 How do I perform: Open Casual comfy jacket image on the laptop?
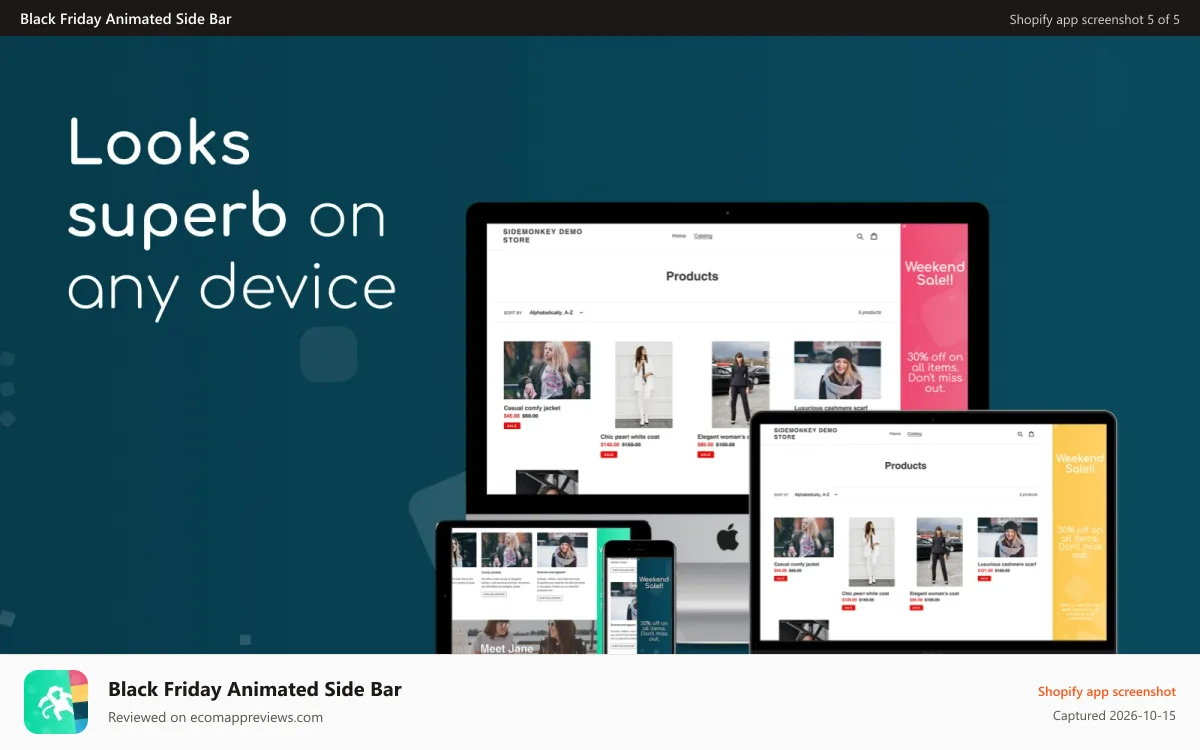tap(804, 538)
